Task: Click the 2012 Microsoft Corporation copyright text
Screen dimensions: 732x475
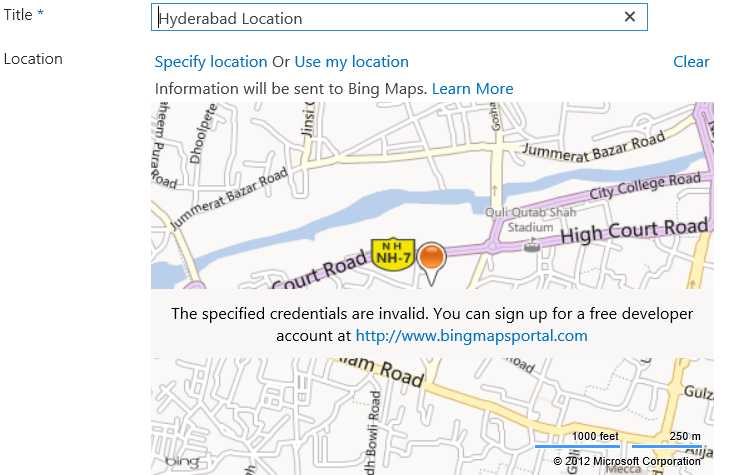Action: pyautogui.click(x=627, y=461)
